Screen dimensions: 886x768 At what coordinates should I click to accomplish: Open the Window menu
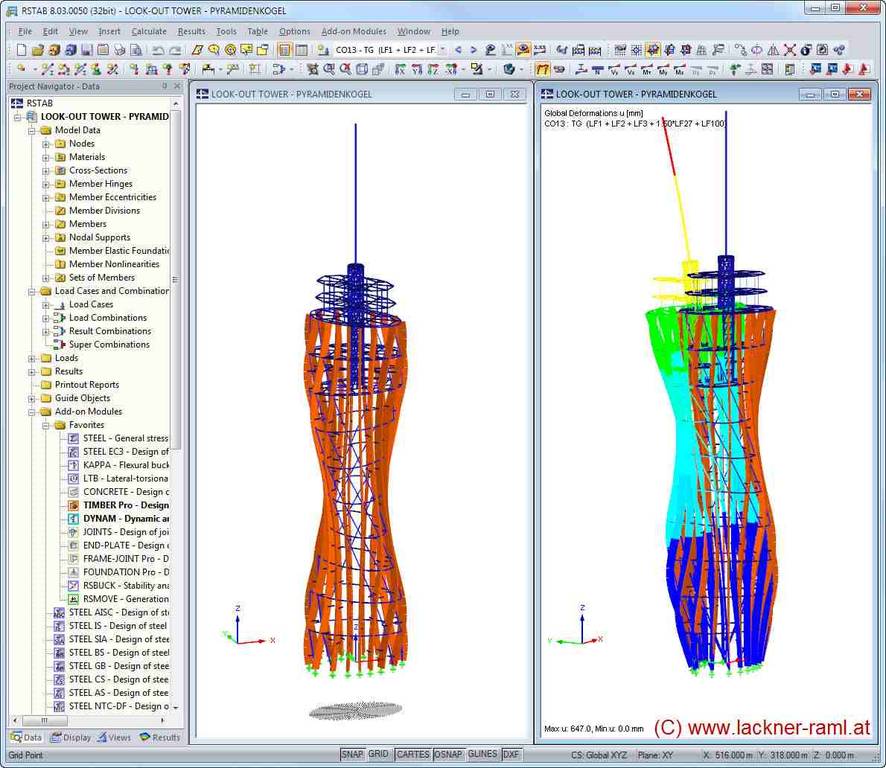414,32
